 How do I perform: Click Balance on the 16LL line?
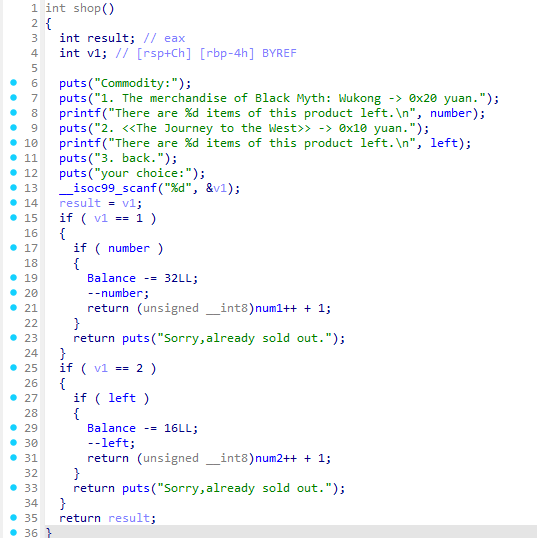tap(111, 429)
